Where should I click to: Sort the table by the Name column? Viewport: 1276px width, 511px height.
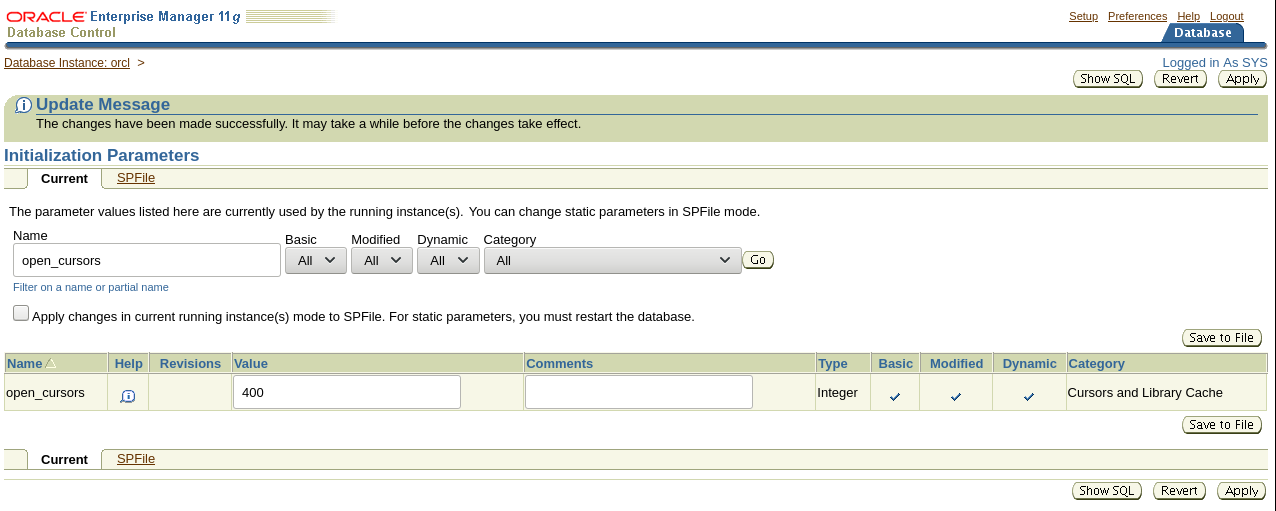point(50,364)
